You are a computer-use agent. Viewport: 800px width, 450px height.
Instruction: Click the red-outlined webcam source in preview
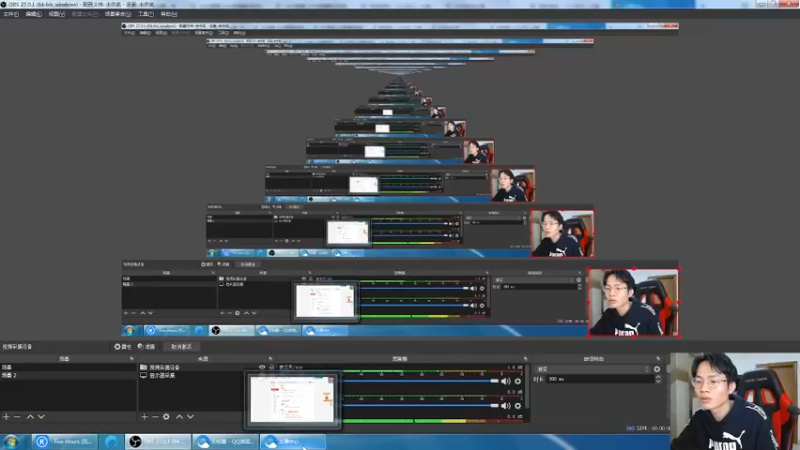[633, 302]
